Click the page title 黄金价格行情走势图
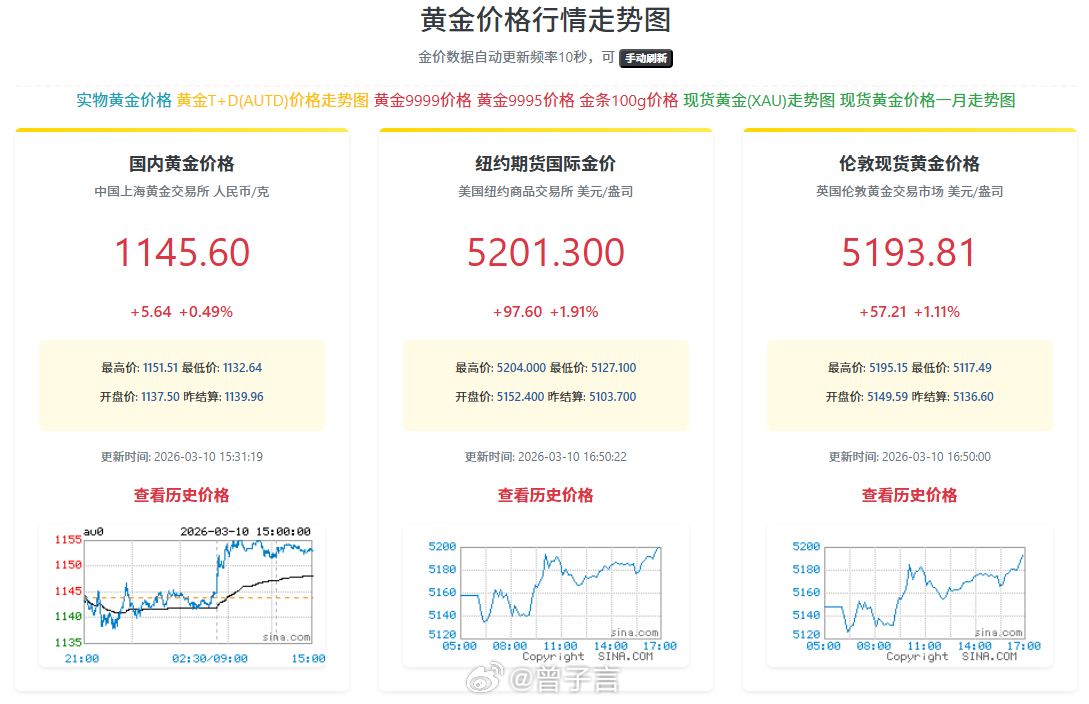Viewport: 1089px width, 704px height. click(544, 22)
